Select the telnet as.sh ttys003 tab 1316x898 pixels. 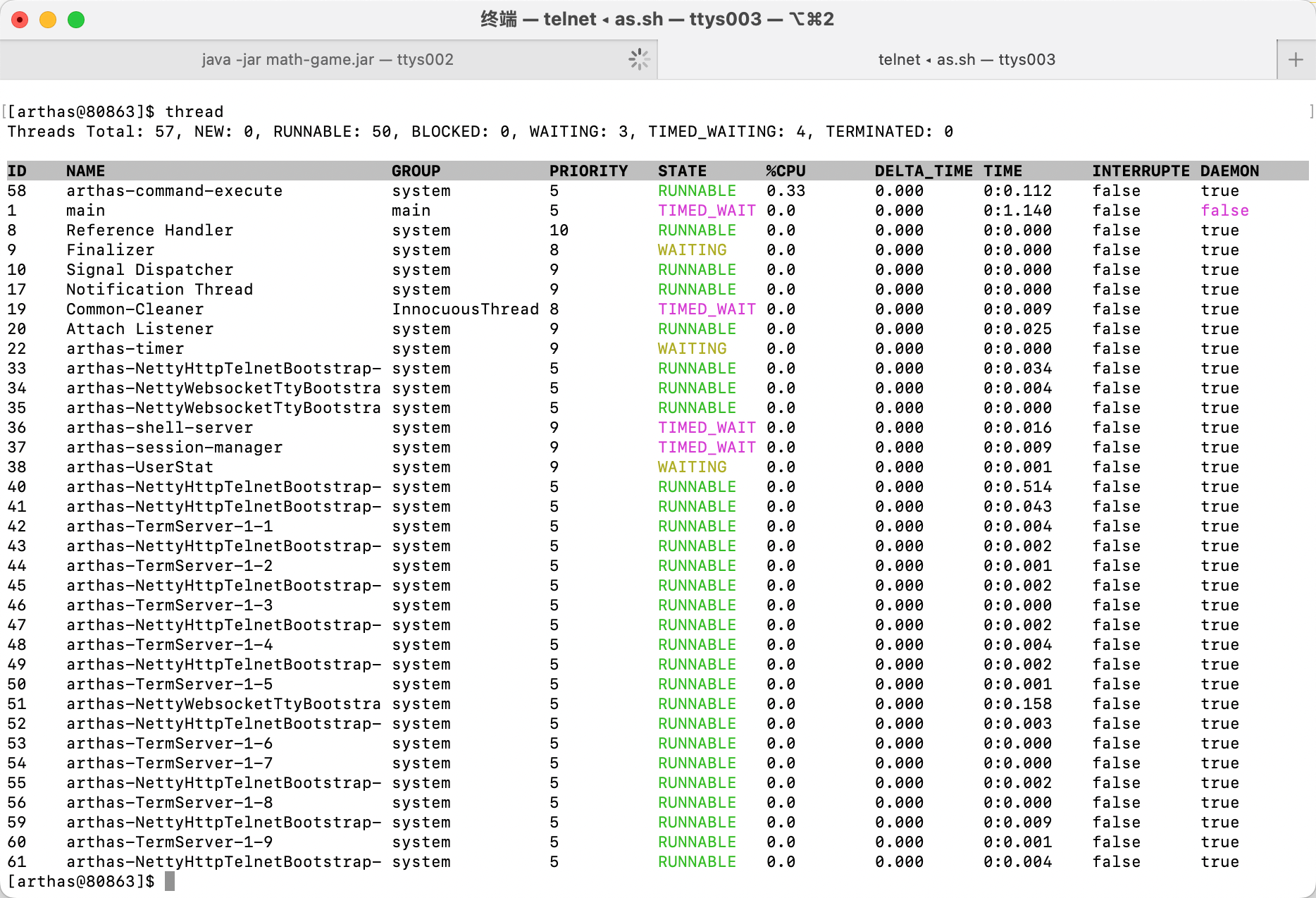[967, 60]
